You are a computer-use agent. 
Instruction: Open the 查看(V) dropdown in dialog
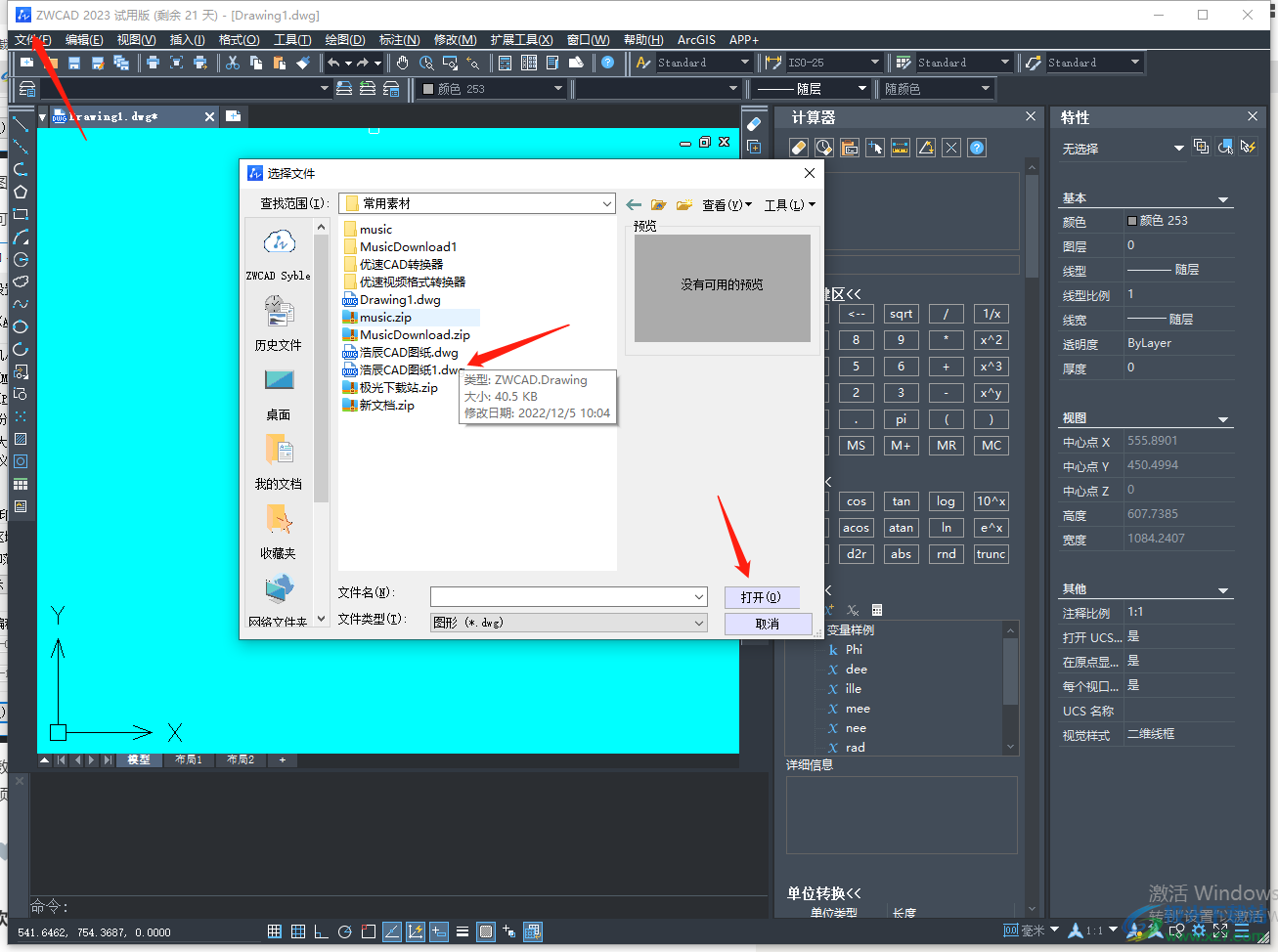pyautogui.click(x=727, y=205)
